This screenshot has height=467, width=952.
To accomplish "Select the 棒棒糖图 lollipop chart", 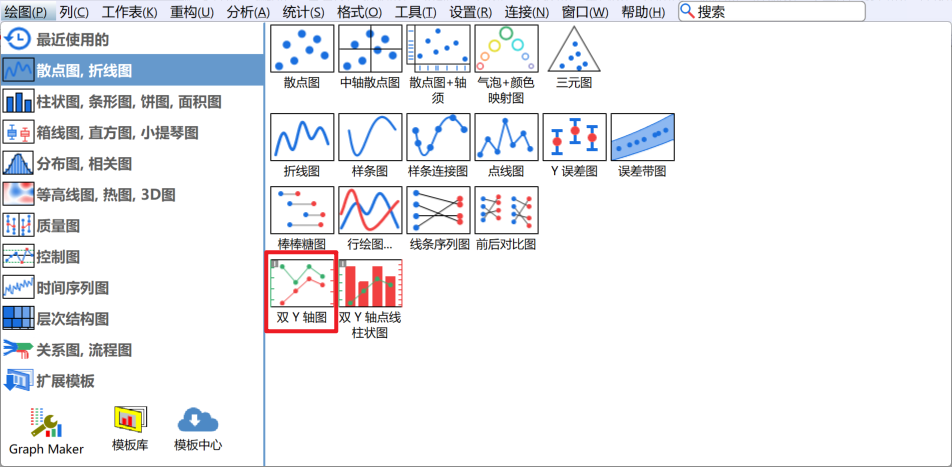I will tap(302, 211).
